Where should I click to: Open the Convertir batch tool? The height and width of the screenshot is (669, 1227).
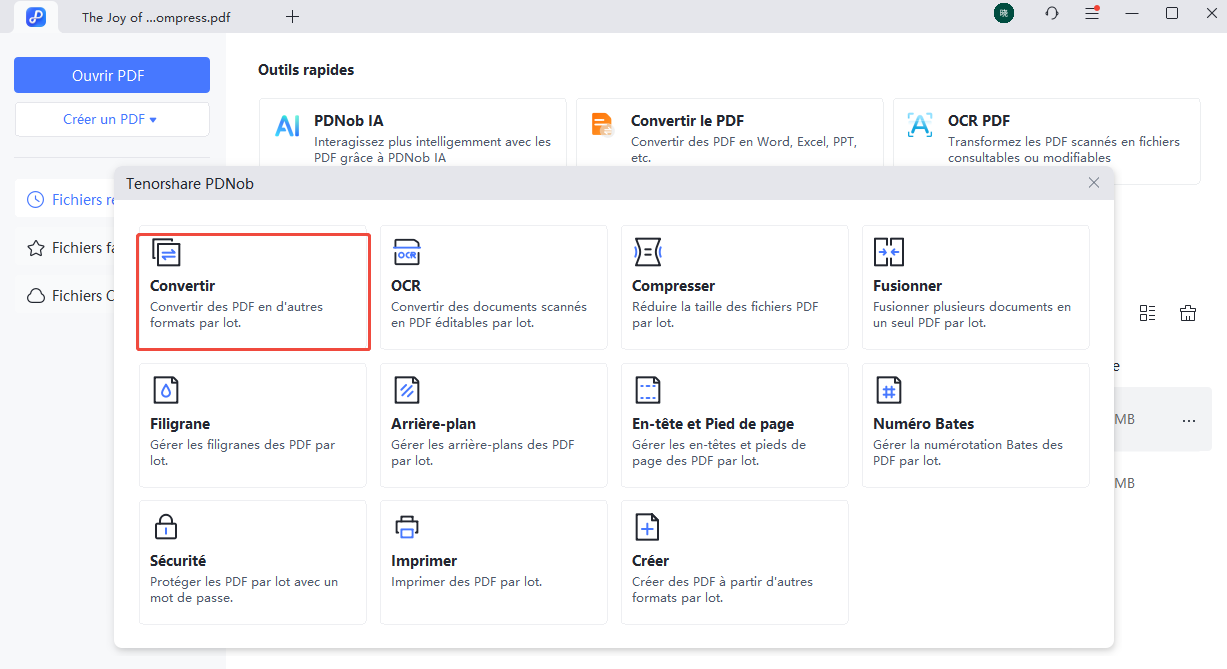click(x=253, y=291)
